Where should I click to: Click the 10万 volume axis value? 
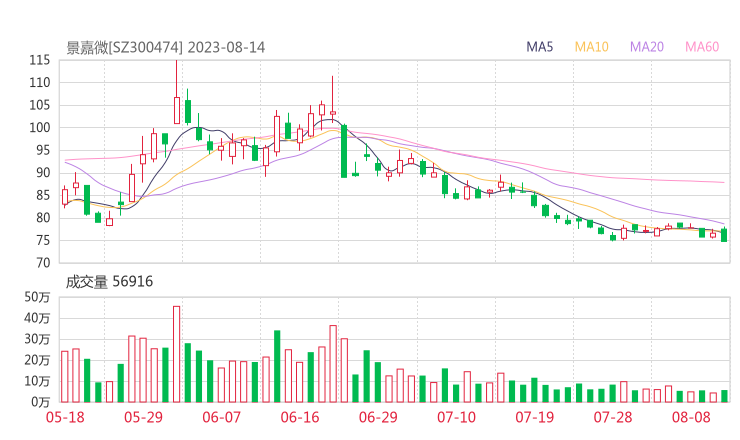[x=37, y=381]
